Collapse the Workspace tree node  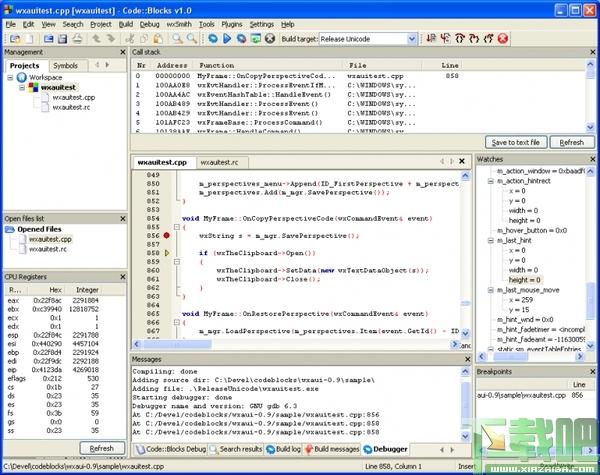click(x=10, y=78)
